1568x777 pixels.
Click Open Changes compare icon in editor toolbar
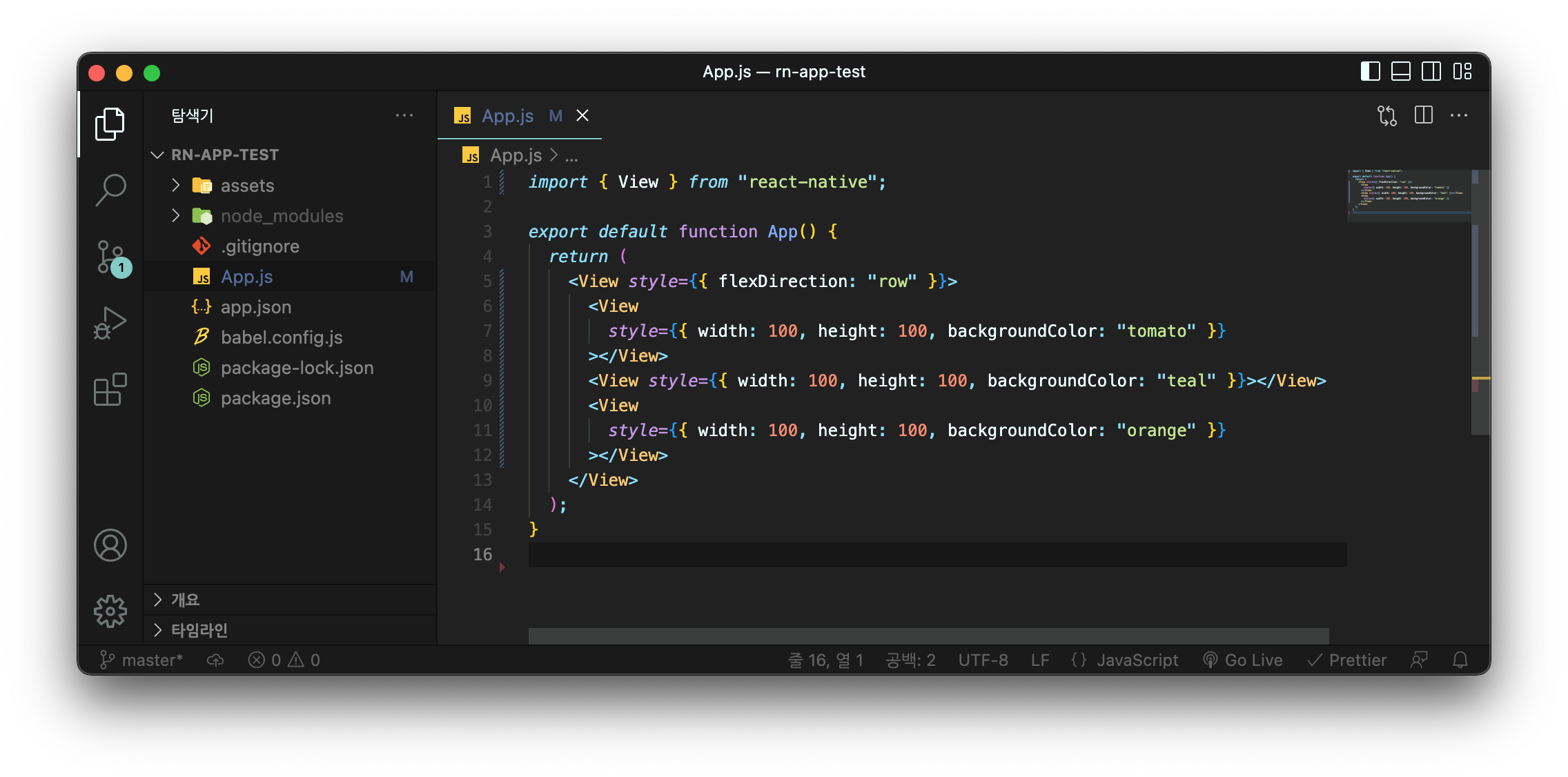coord(1386,115)
